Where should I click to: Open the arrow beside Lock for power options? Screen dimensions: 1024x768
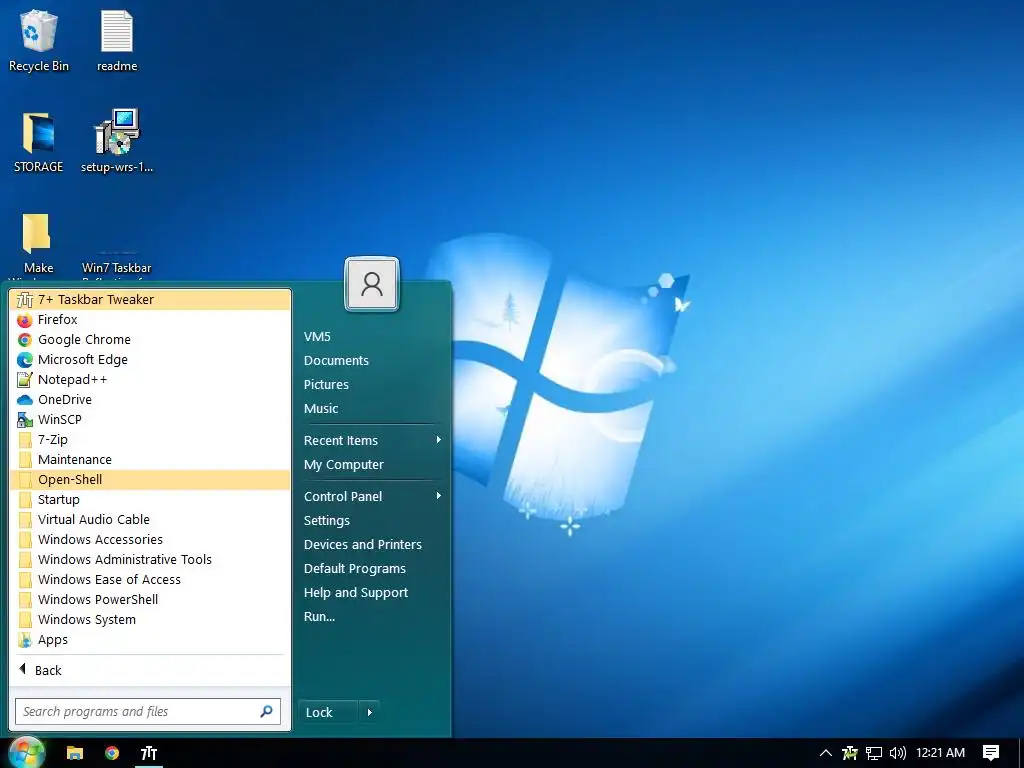[370, 712]
